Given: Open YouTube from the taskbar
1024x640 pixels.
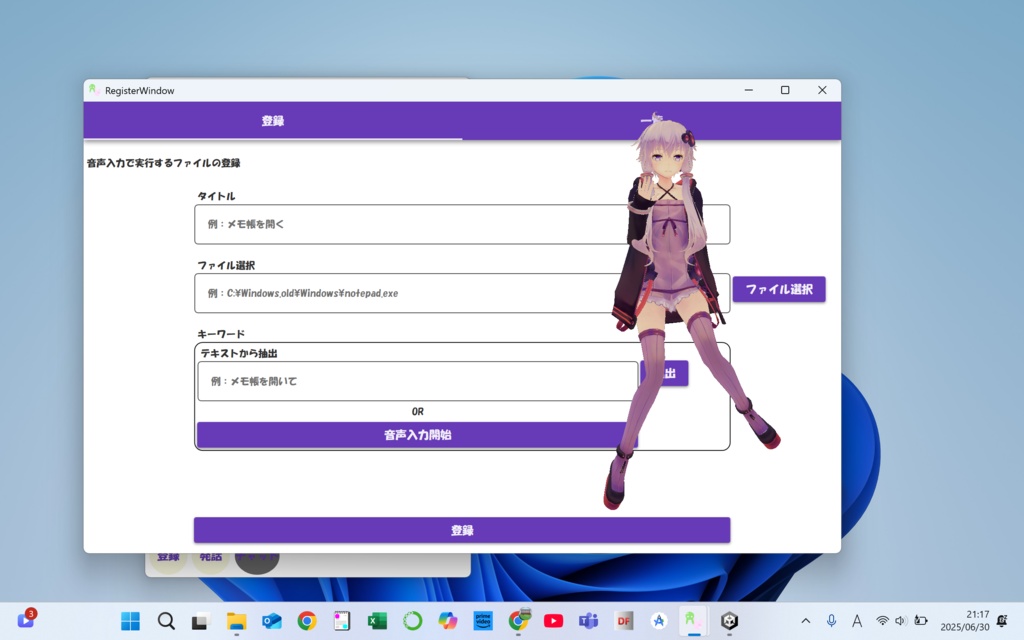Looking at the screenshot, I should tap(553, 620).
